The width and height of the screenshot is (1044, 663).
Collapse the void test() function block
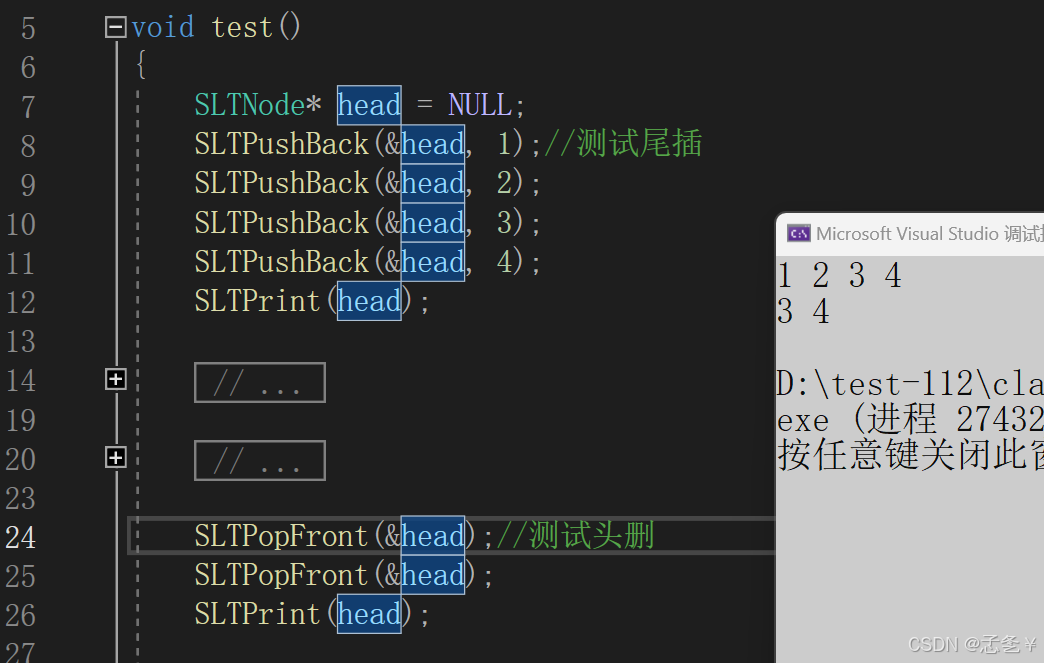[116, 27]
